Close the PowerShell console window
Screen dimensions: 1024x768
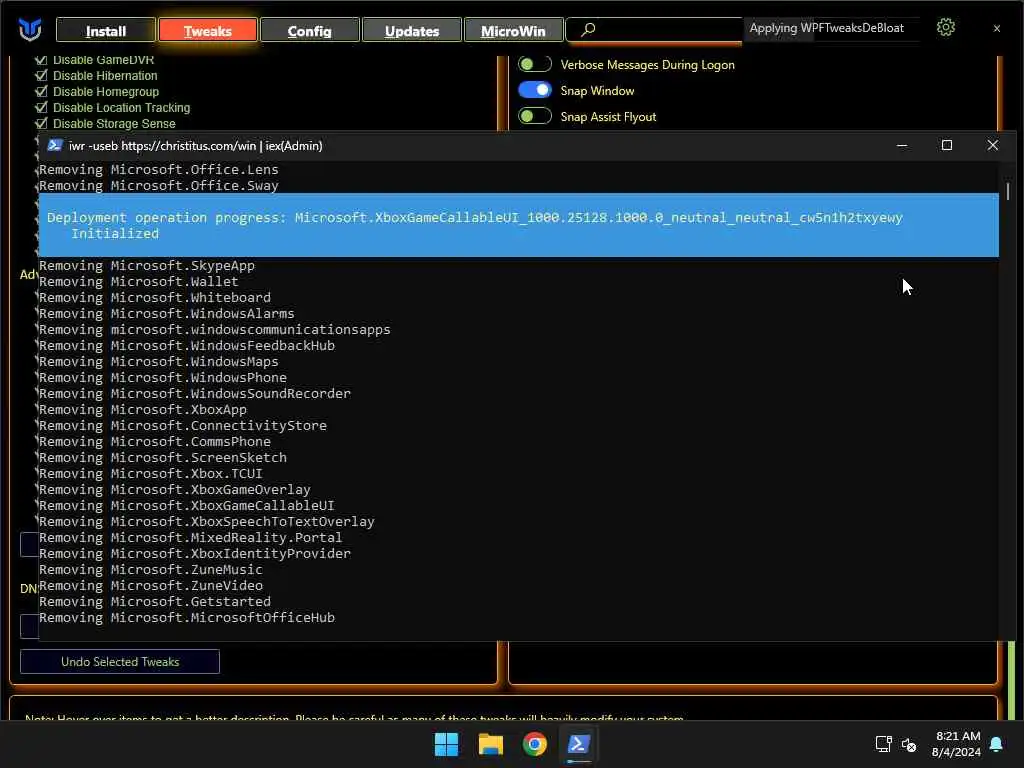point(993,146)
